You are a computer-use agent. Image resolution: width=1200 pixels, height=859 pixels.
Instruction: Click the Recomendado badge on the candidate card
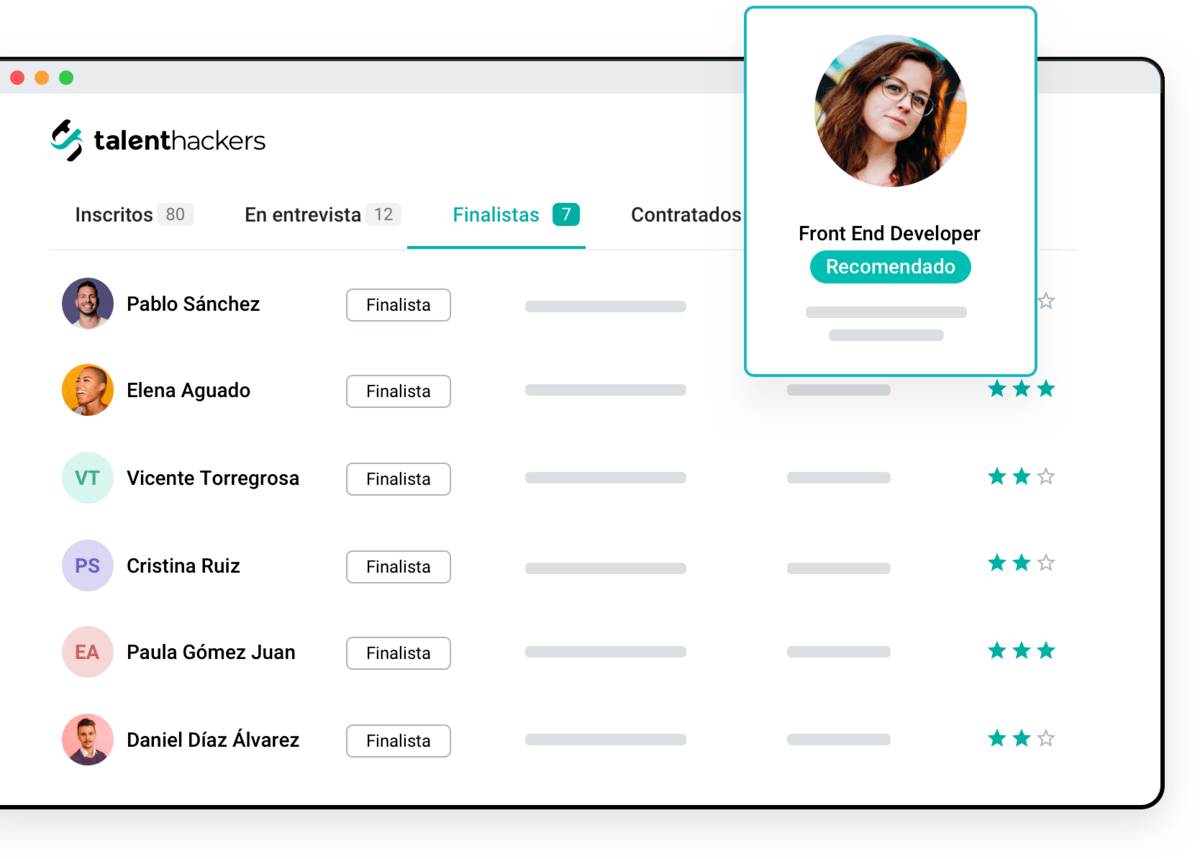[x=889, y=266]
